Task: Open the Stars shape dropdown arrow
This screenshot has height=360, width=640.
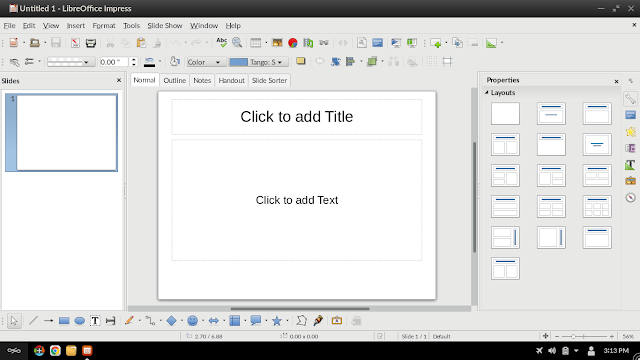Action: pos(287,321)
